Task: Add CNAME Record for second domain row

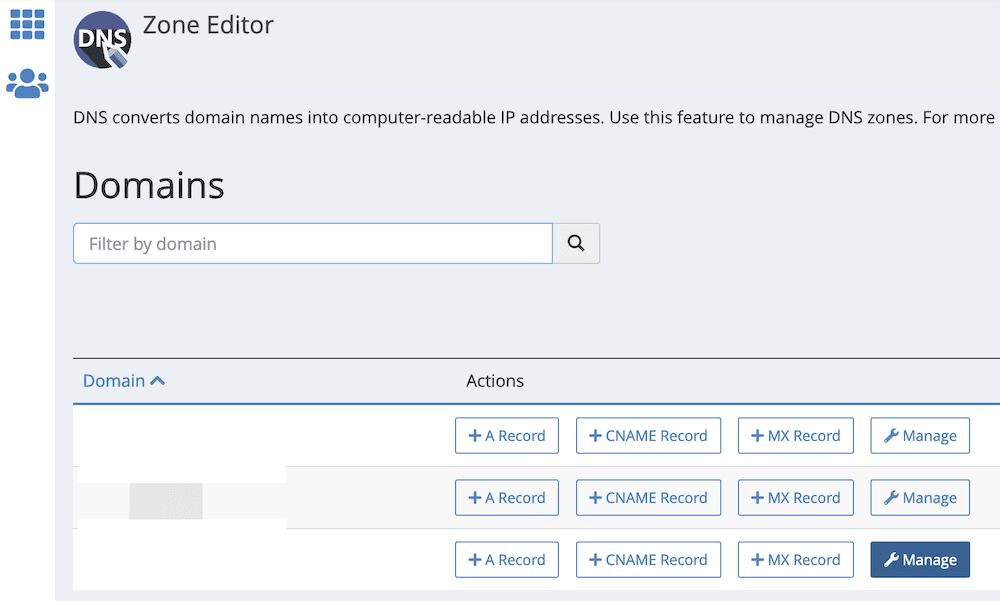Action: 649,498
